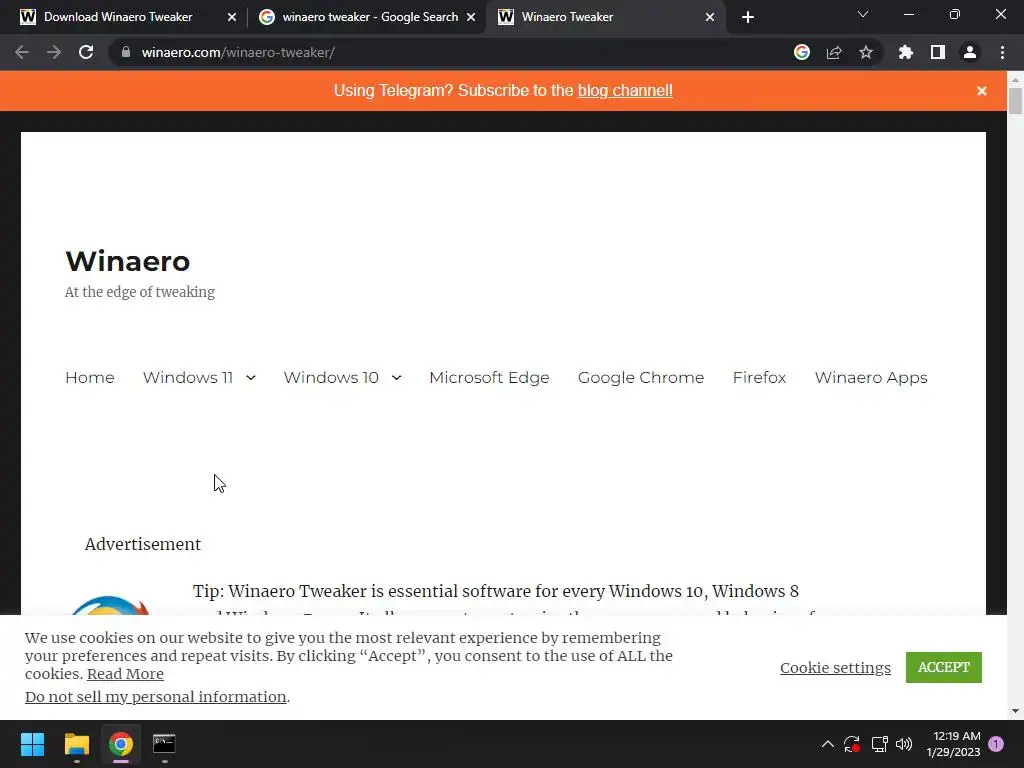The image size is (1024, 768).
Task: Open the Winaero Apps menu item
Action: tap(871, 377)
